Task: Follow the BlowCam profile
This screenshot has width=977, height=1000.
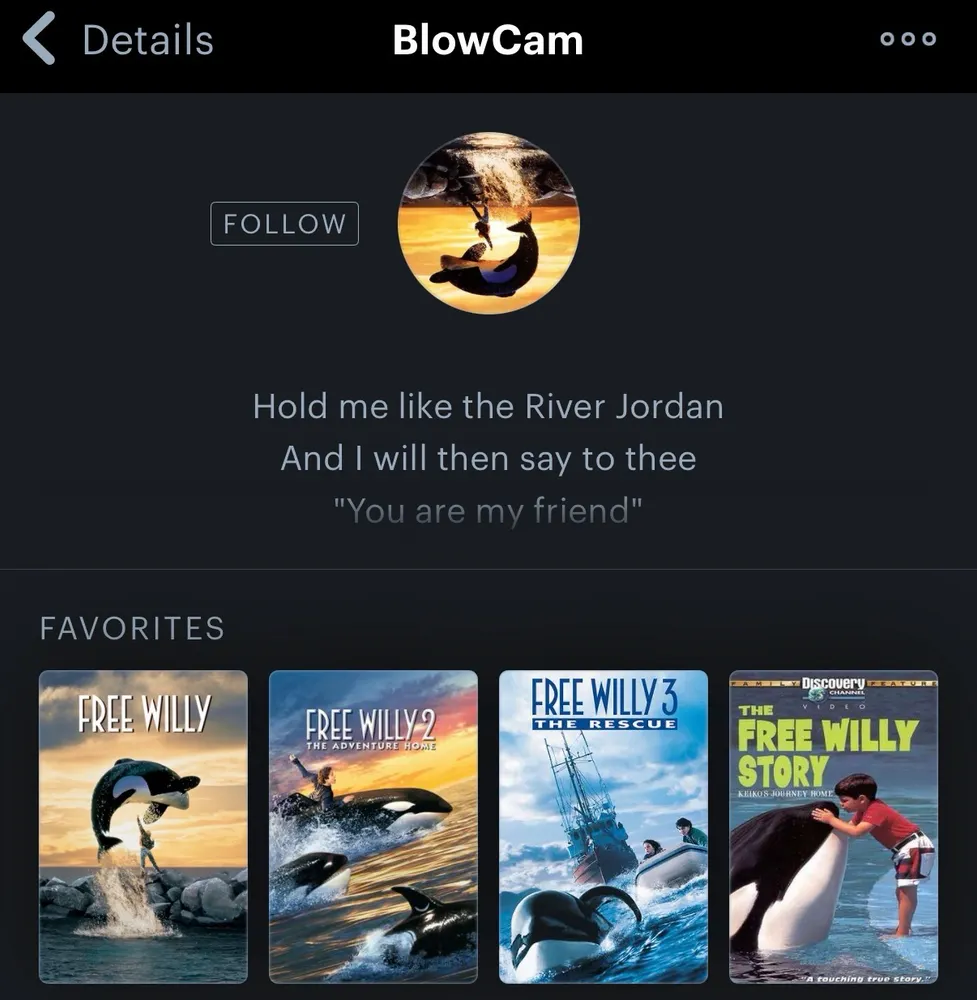Action: pos(284,224)
